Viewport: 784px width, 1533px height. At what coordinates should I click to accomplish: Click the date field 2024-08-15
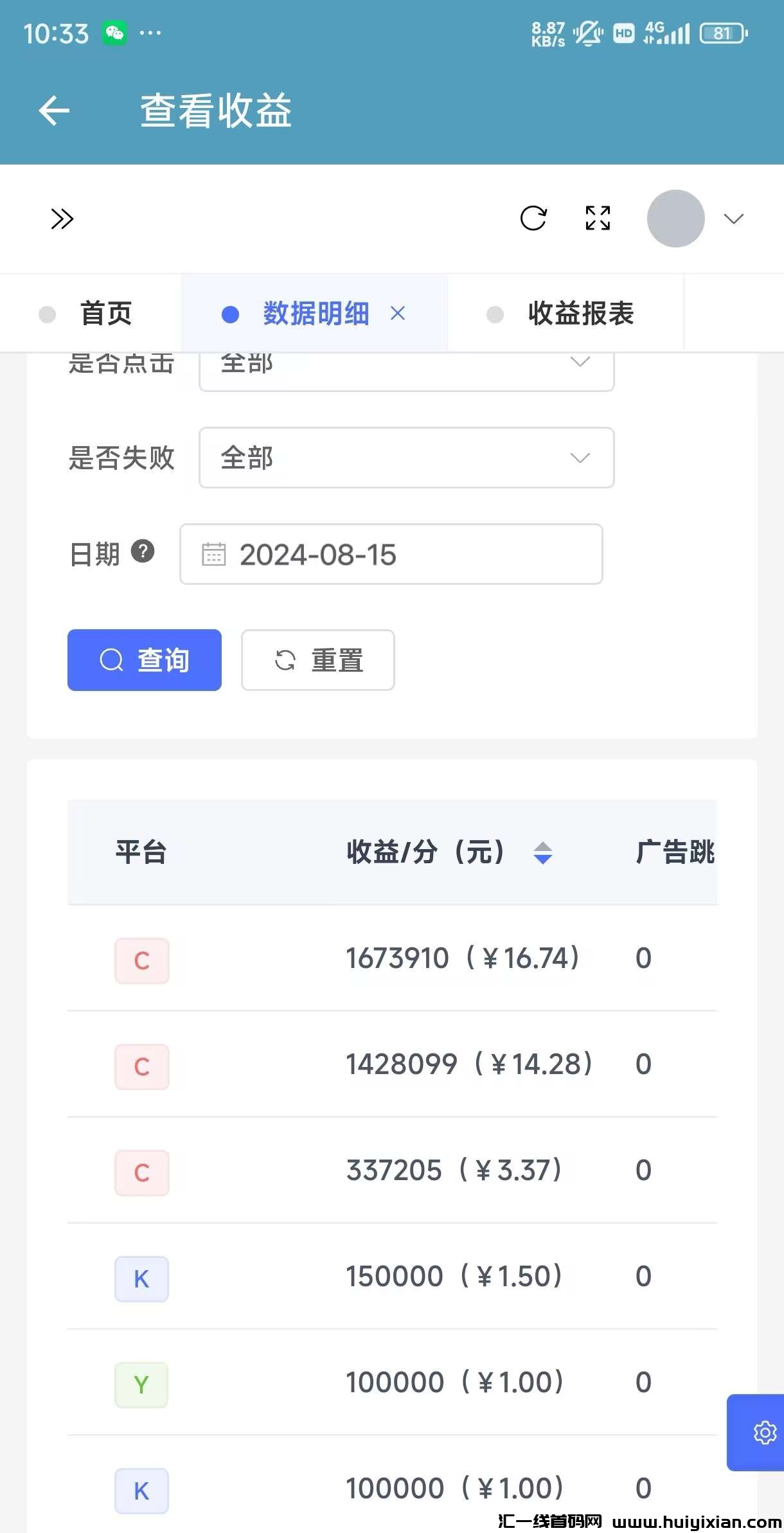point(391,554)
